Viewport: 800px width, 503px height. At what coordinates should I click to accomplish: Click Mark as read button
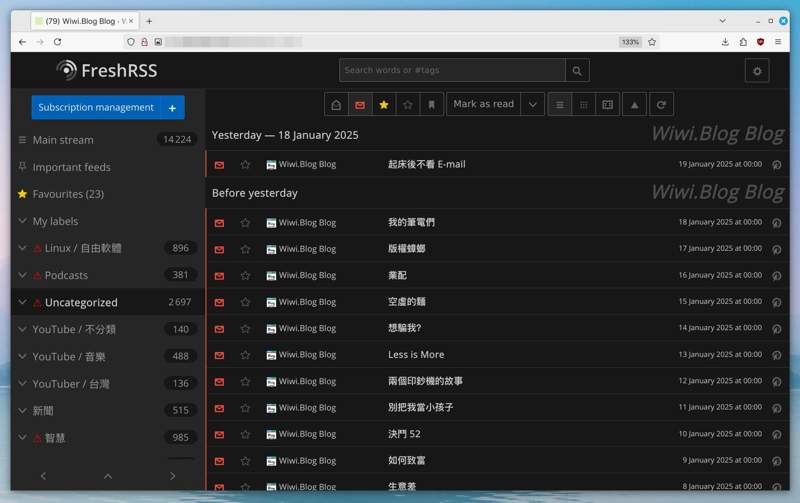(x=484, y=104)
